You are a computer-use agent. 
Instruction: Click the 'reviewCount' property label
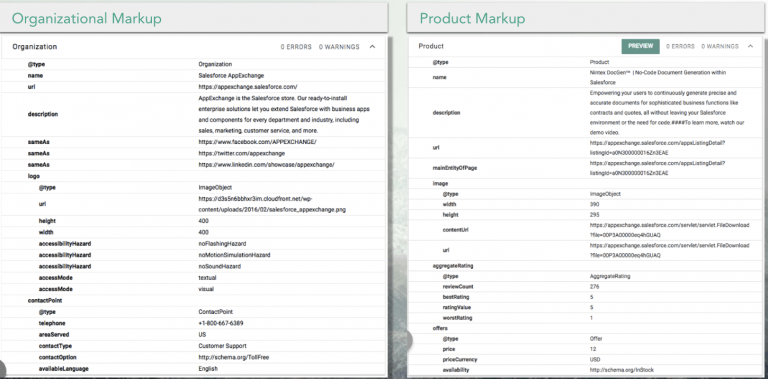point(458,286)
